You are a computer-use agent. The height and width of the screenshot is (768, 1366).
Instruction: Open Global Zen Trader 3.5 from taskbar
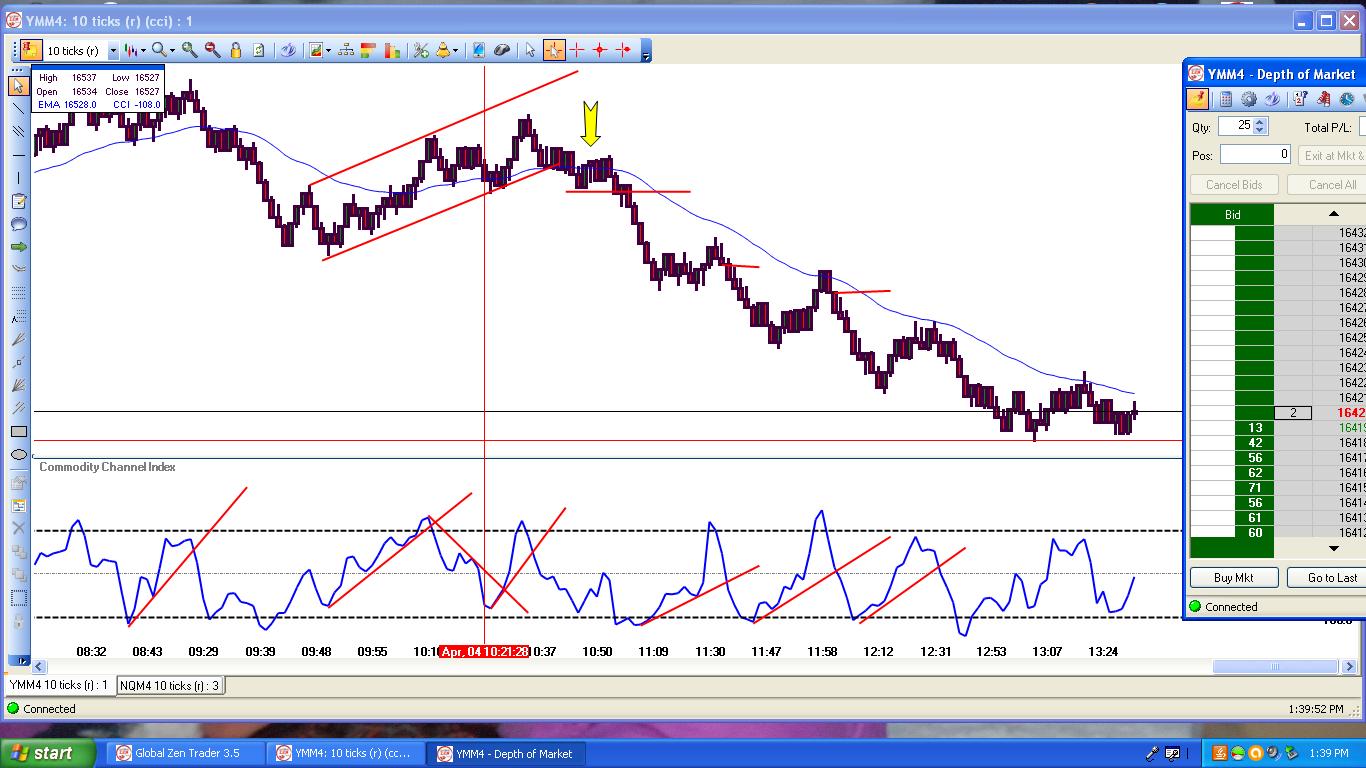187,753
